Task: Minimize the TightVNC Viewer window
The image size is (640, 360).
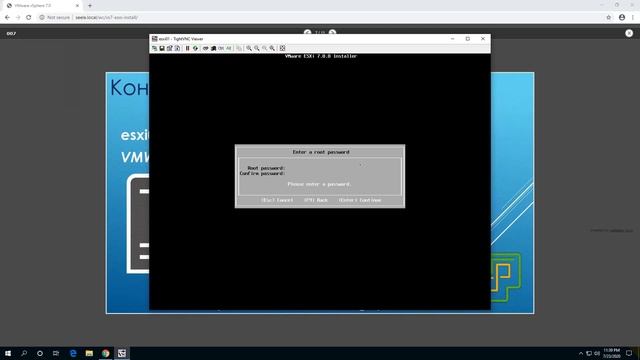Action: [452, 39]
